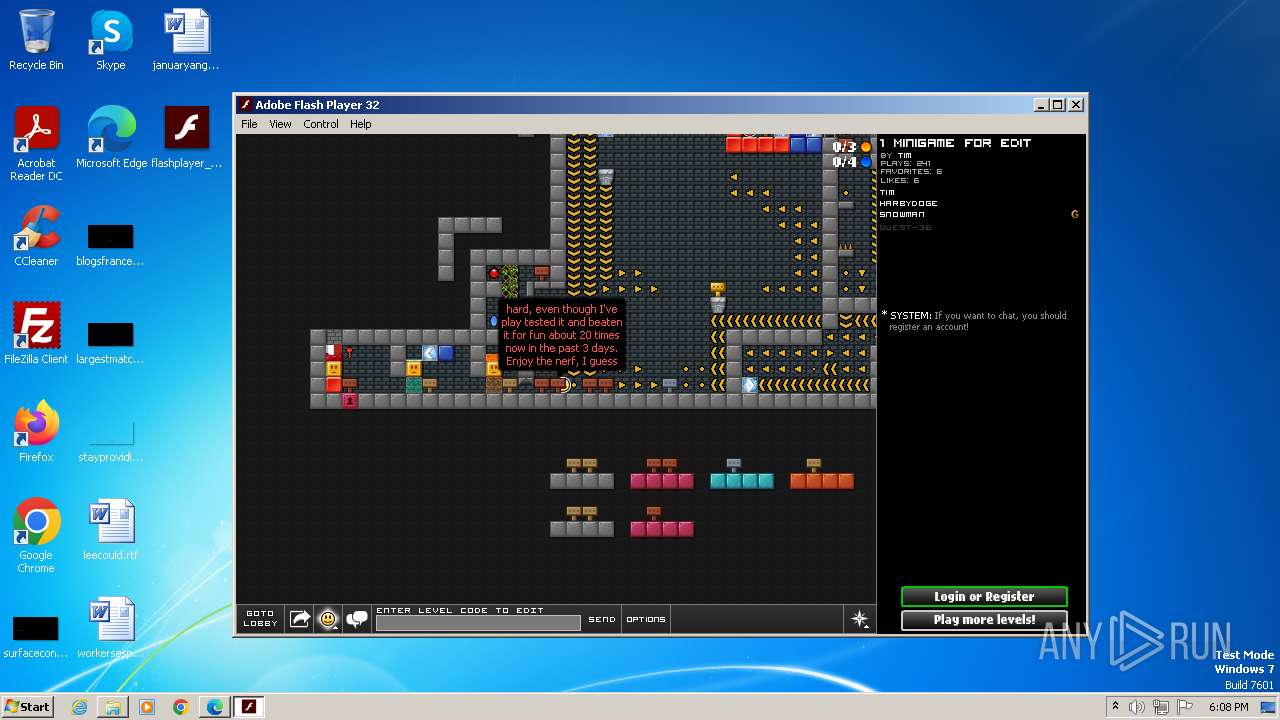
Task: Open Google Chrome desktop icon
Action: pos(36,536)
